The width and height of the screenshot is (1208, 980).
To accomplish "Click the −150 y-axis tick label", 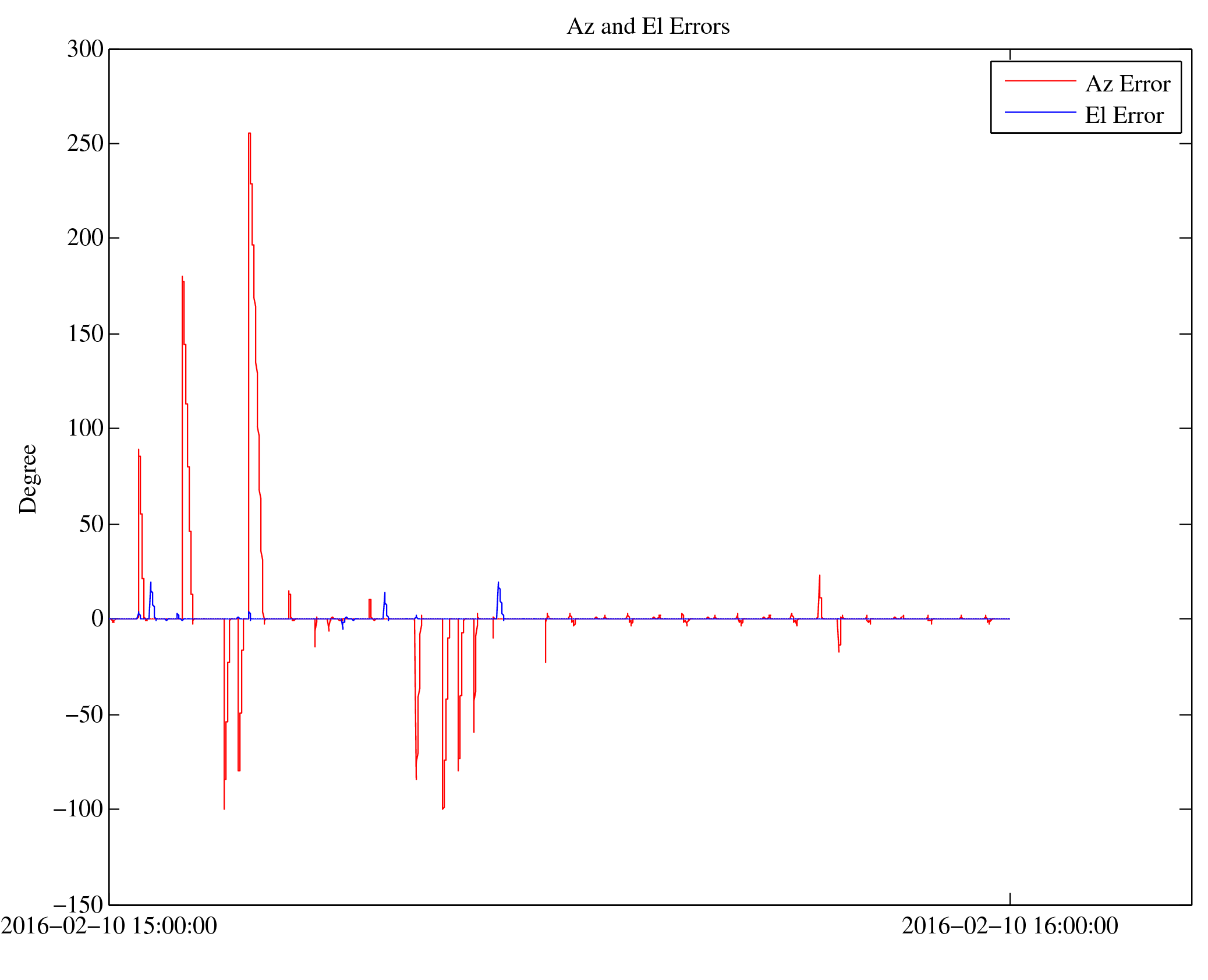I will point(78,904).
